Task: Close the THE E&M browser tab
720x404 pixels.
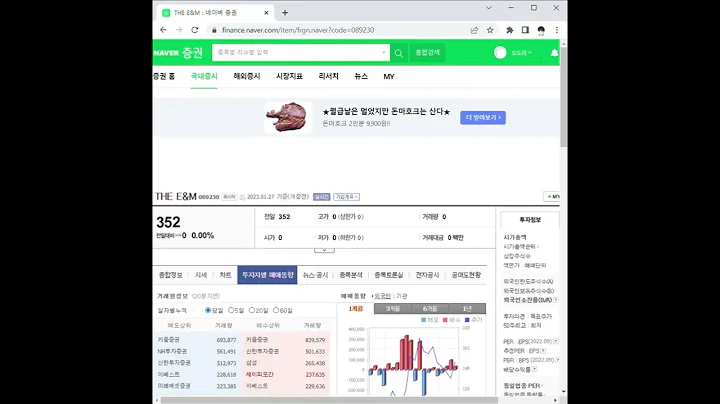Action: [266, 13]
